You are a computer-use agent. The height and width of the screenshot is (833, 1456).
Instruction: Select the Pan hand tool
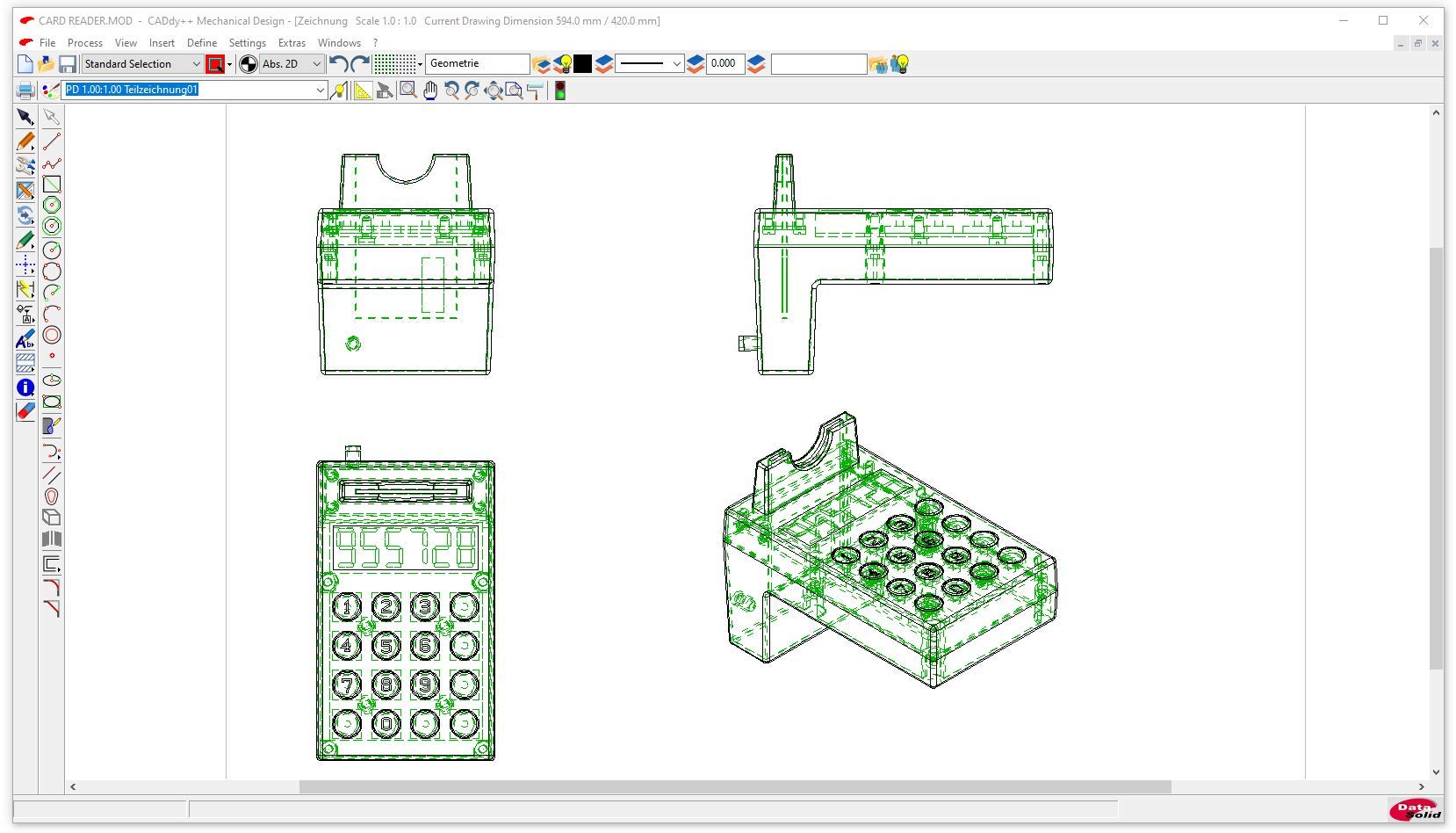click(x=429, y=91)
